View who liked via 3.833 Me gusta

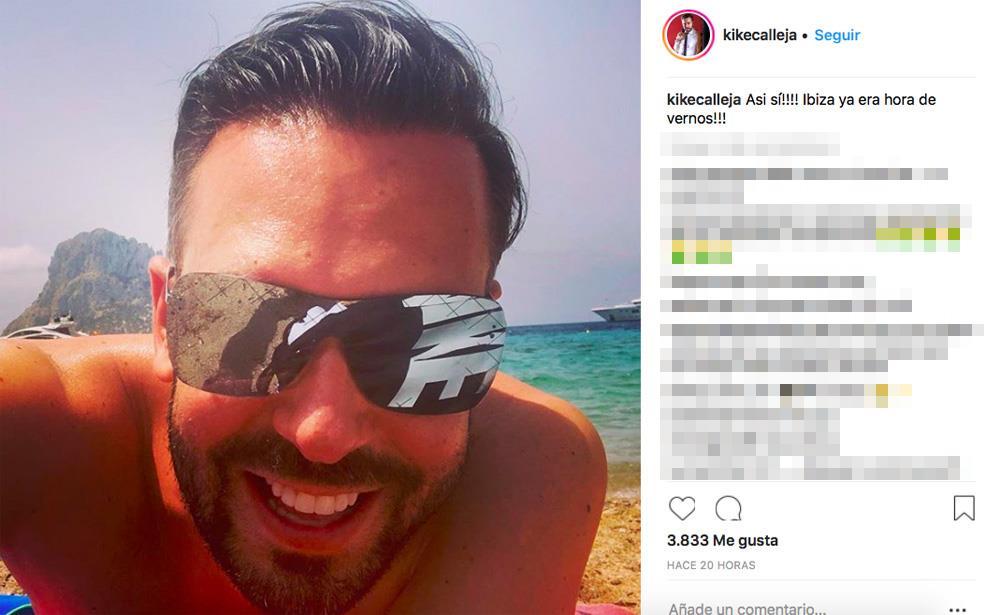pos(722,540)
